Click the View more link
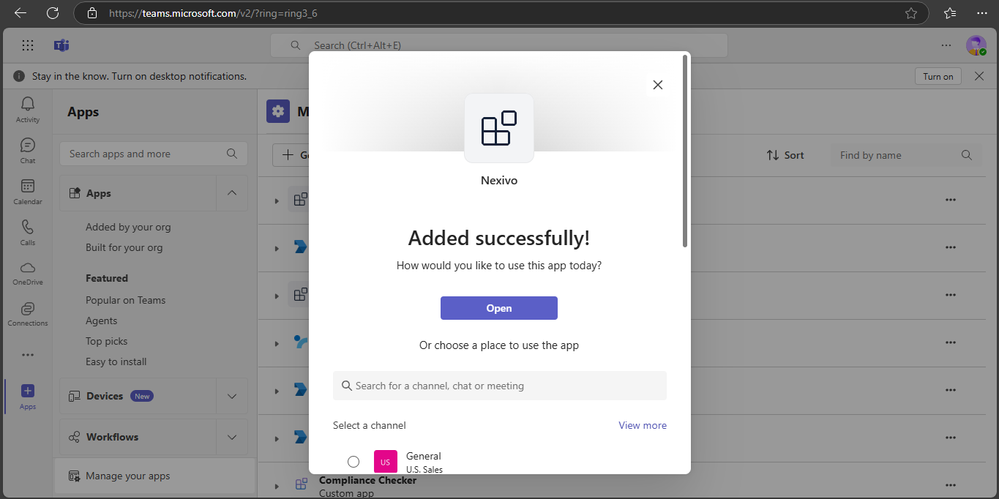 (642, 425)
